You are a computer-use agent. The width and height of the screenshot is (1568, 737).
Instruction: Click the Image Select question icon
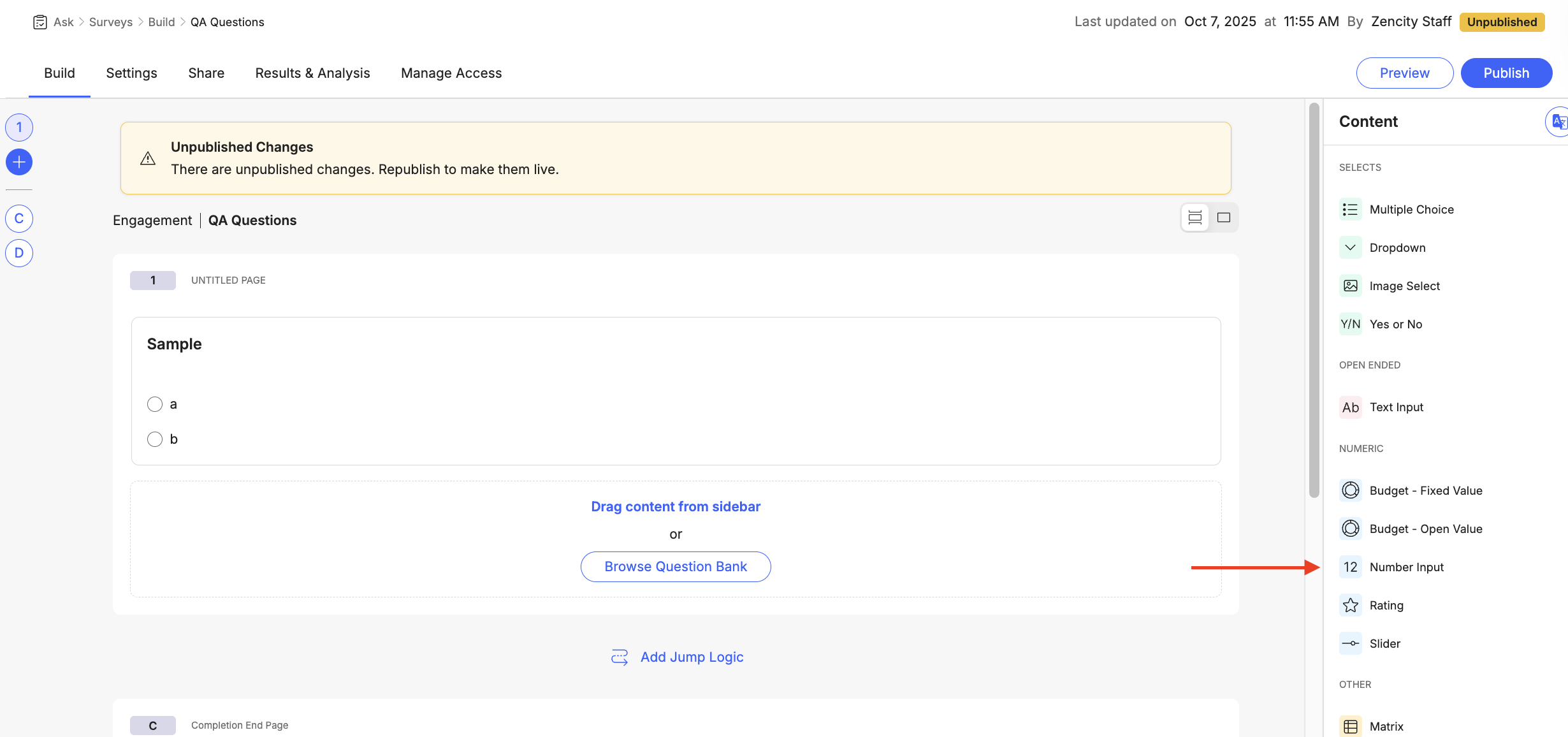pyautogui.click(x=1351, y=286)
